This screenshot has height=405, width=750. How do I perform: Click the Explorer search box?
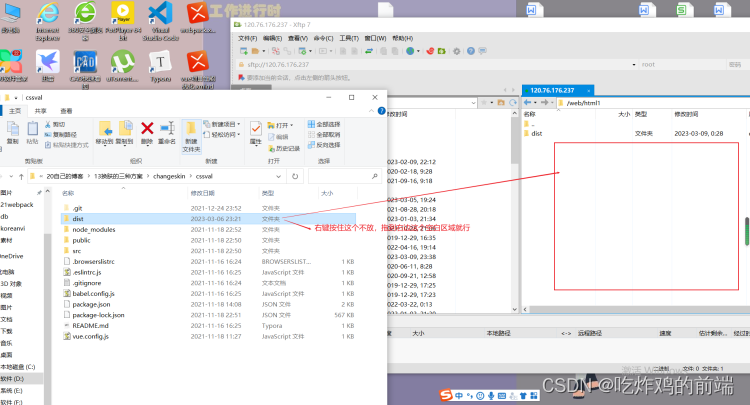(344, 176)
